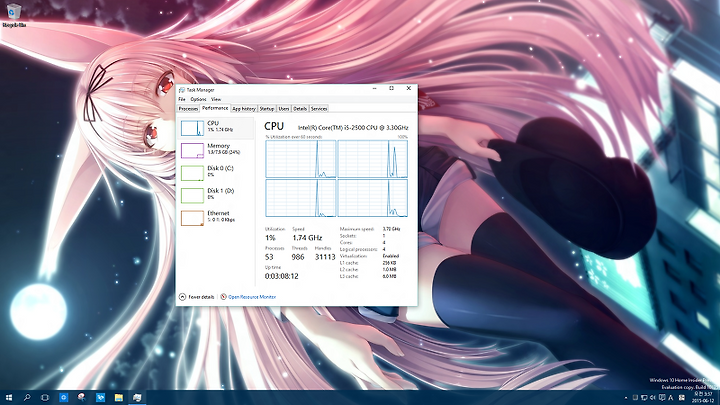Open Task View from the taskbar

coord(45,398)
